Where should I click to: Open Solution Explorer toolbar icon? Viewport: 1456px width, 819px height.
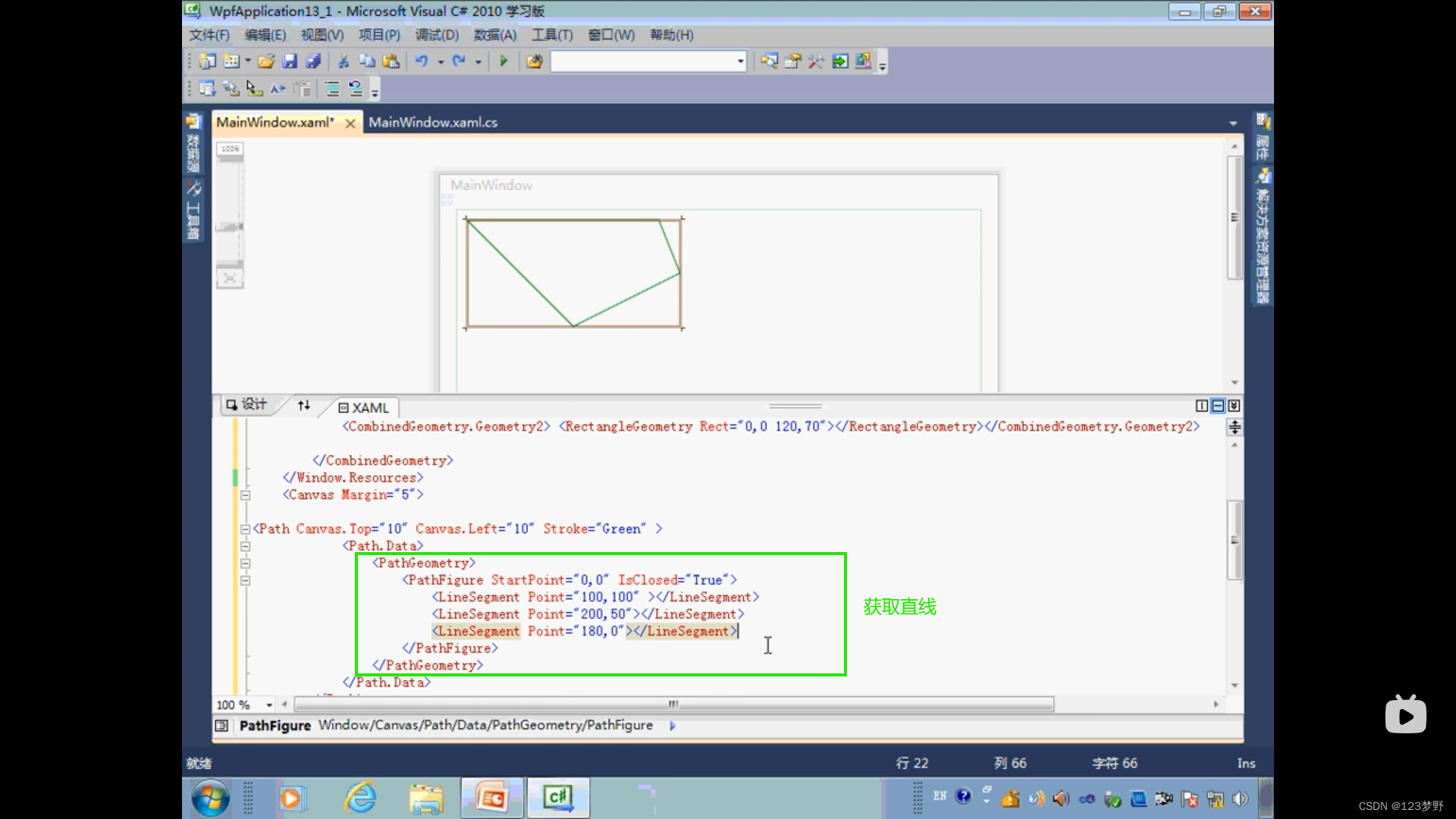pyautogui.click(x=769, y=61)
